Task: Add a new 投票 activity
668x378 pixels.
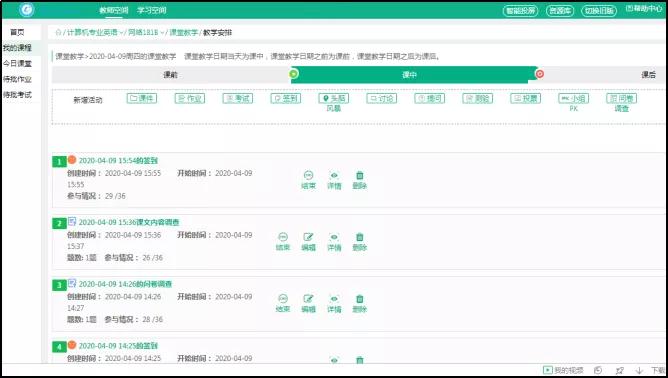Action: tap(526, 98)
